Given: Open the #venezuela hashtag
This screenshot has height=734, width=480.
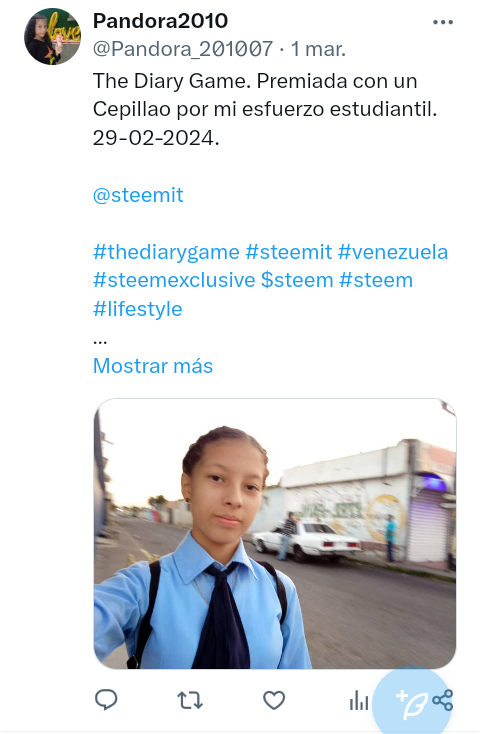Looking at the screenshot, I should click(393, 252).
